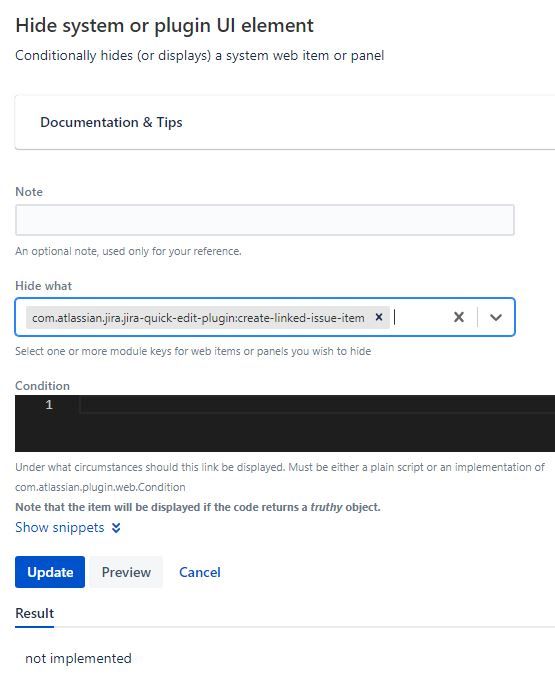Select the selected module key chip text

(198, 318)
